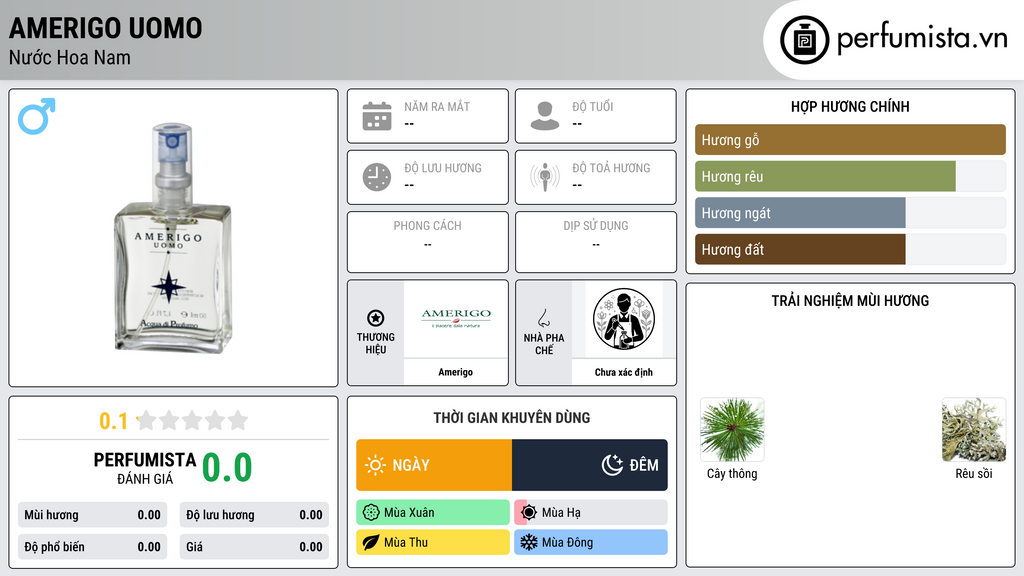1024x576 pixels.
Task: Click the perfumista.vn perfume bottle logo icon
Action: pyautogui.click(x=804, y=40)
